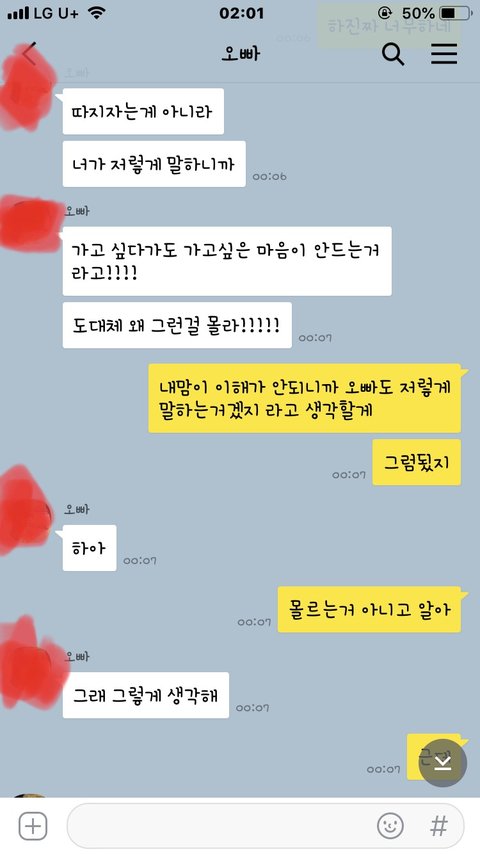The image size is (480, 854).
Task: Tap the yellow 그럼됬지 message bubble
Action: [417, 462]
